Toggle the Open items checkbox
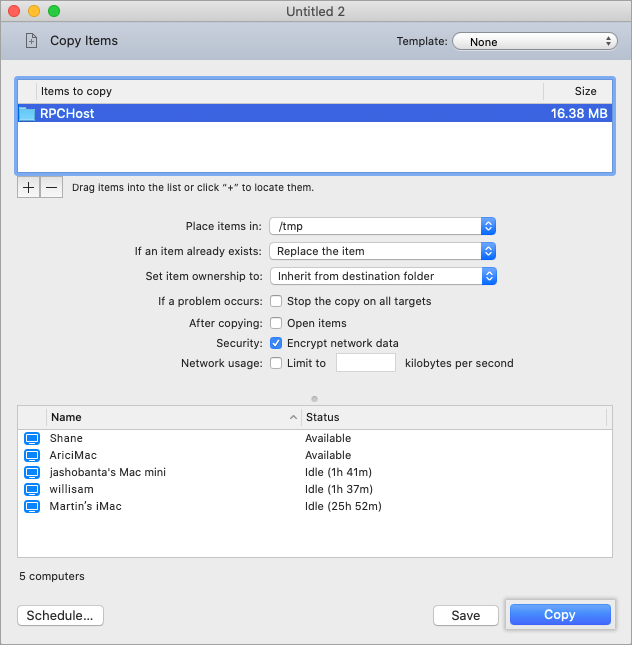 [x=276, y=323]
